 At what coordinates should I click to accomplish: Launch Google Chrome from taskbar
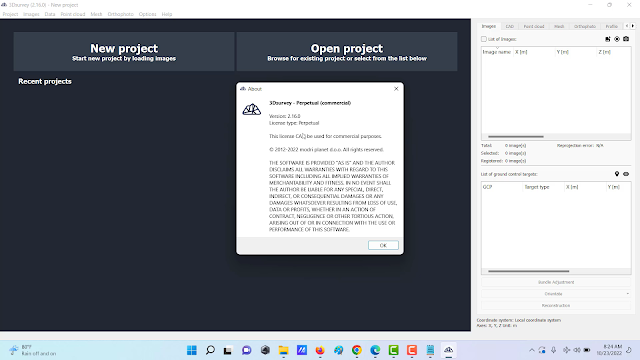point(357,350)
